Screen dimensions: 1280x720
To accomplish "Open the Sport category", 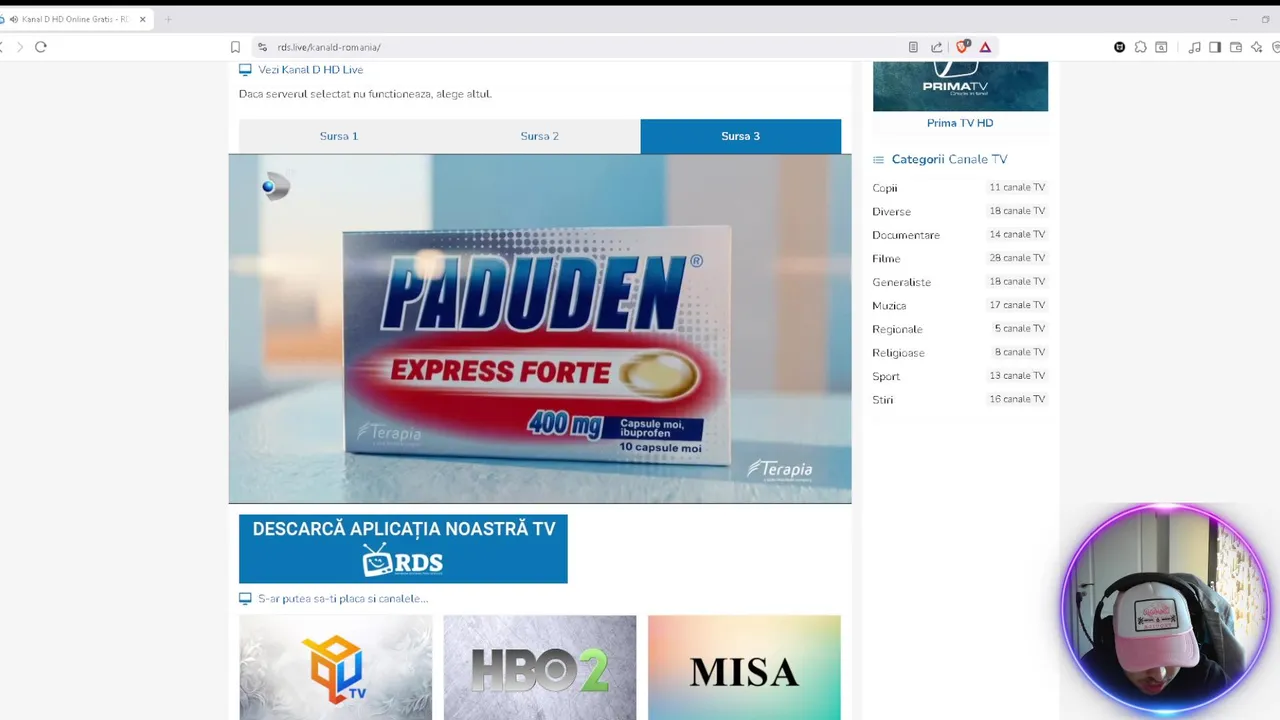I will [x=886, y=376].
